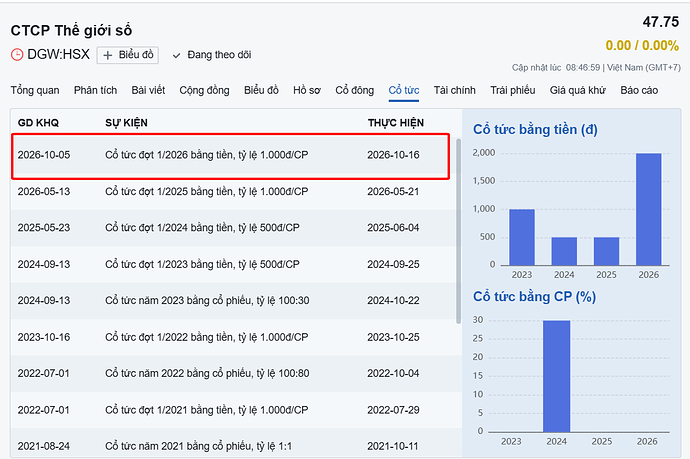Select the Cổ tức tab
690x459 pixels.
404,90
